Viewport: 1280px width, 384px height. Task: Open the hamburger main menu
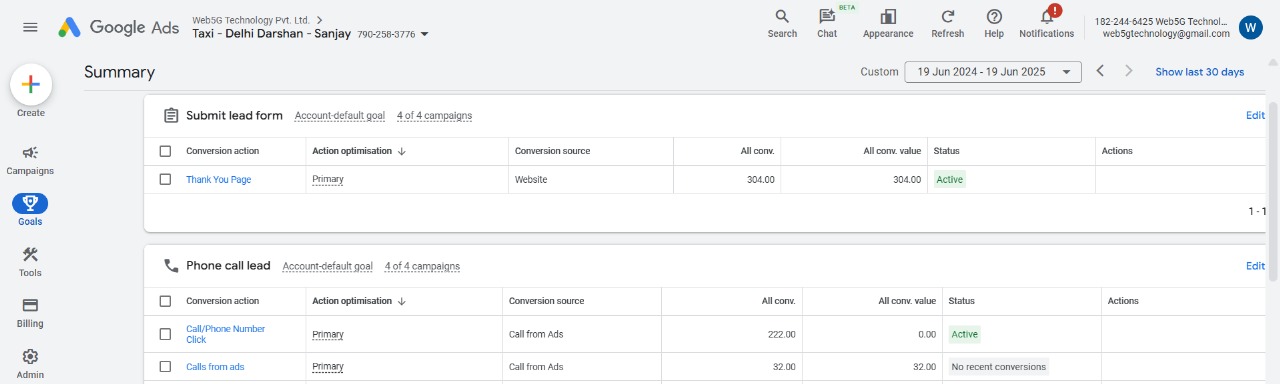(30, 26)
